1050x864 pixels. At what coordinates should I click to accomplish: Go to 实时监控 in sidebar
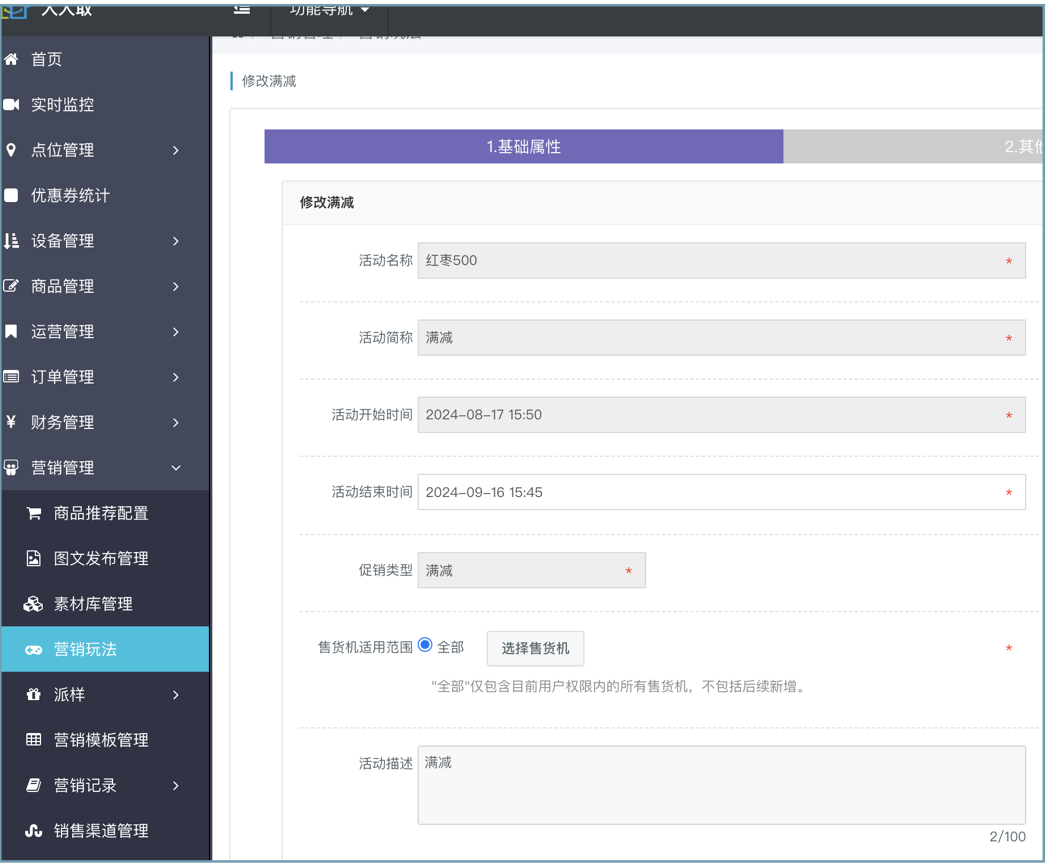[105, 104]
